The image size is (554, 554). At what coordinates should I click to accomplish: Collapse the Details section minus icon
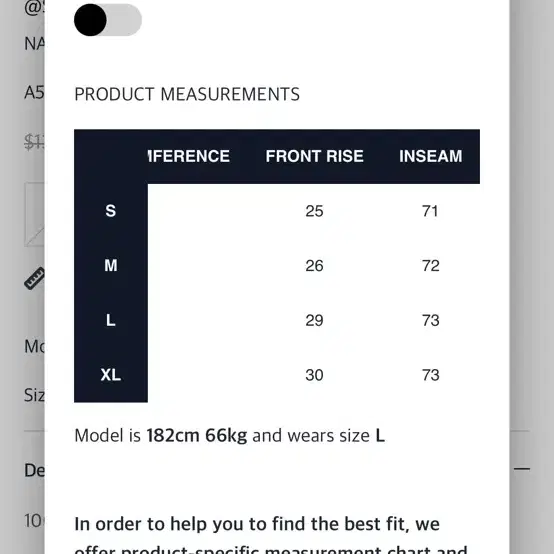tap(521, 469)
